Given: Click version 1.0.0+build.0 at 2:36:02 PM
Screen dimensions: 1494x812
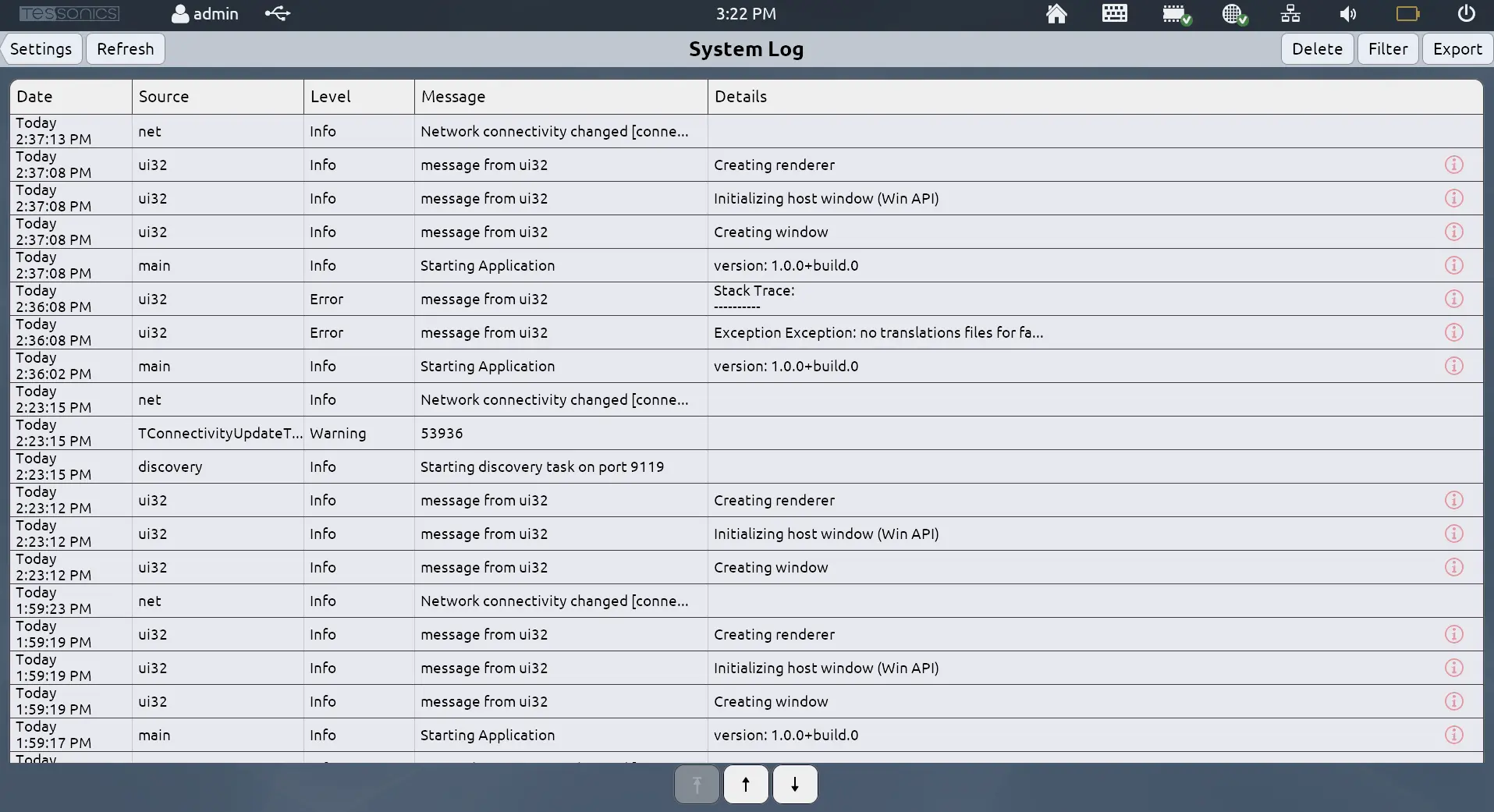Looking at the screenshot, I should tap(786, 366).
